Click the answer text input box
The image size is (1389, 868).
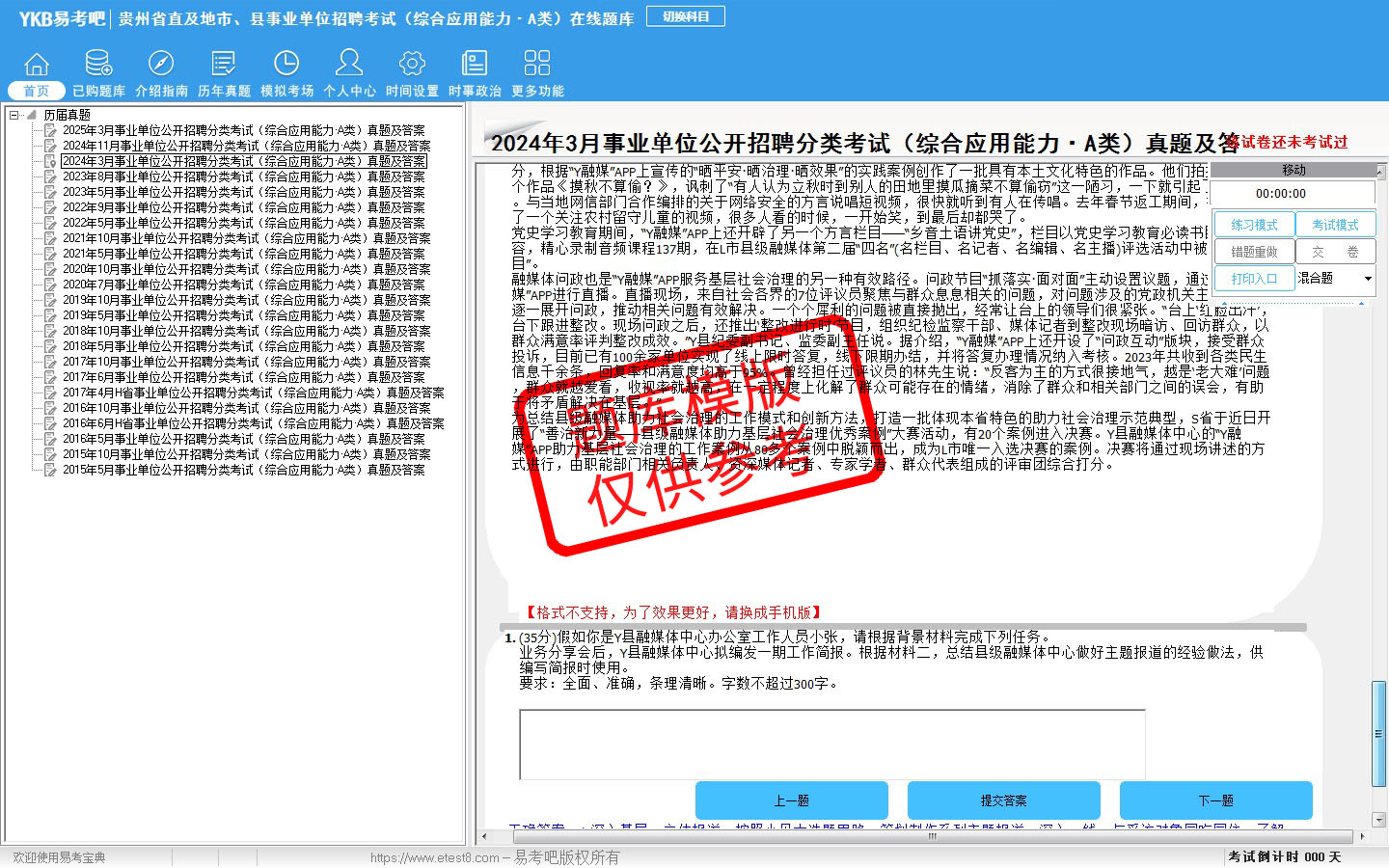pos(831,744)
